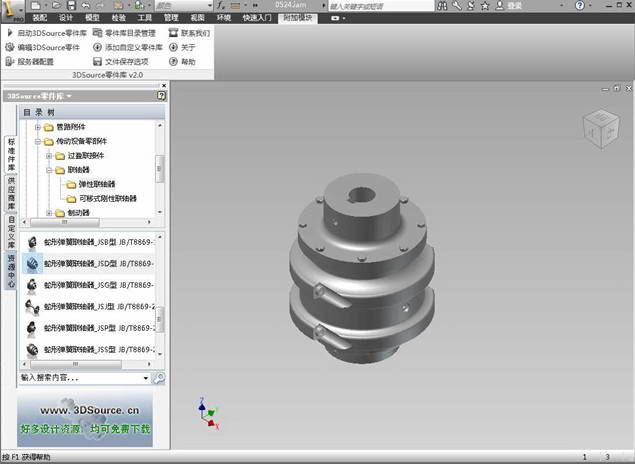Select the 附加模块 add-ins tab
The image size is (635, 464).
coord(298,18)
